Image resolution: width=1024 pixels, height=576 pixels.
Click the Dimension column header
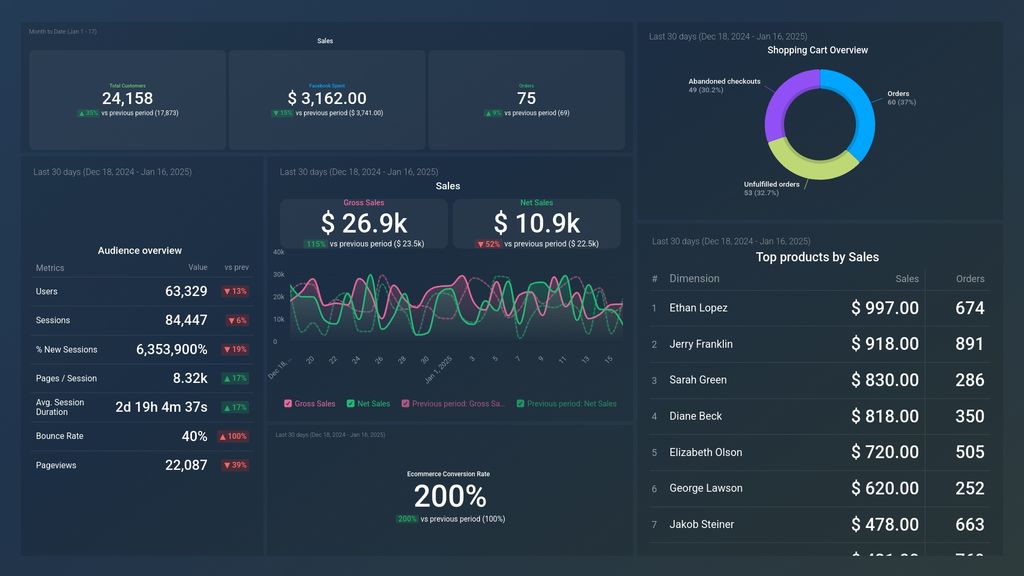point(694,278)
